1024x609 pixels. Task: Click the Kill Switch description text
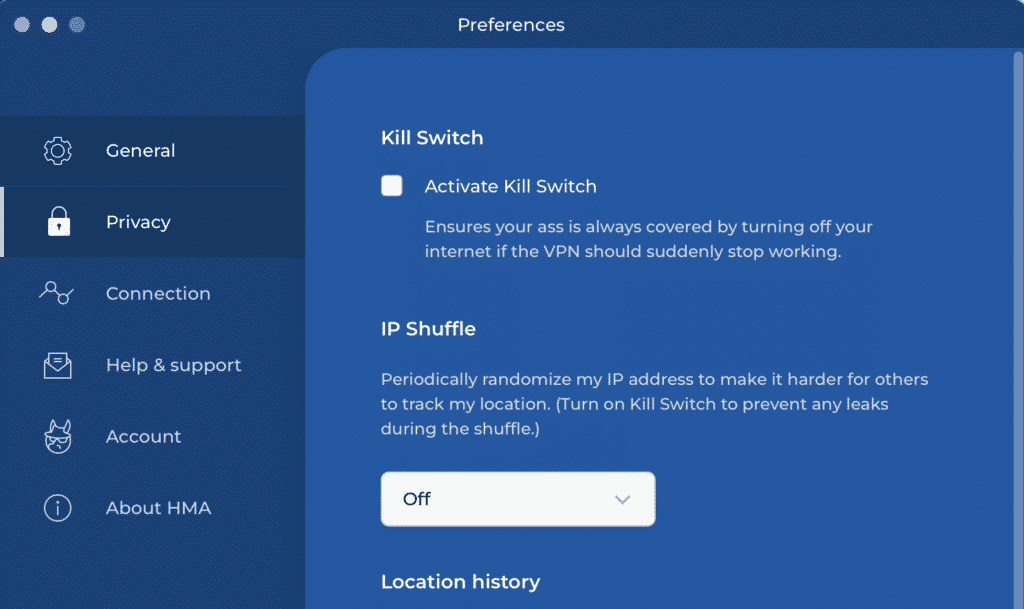pos(648,239)
